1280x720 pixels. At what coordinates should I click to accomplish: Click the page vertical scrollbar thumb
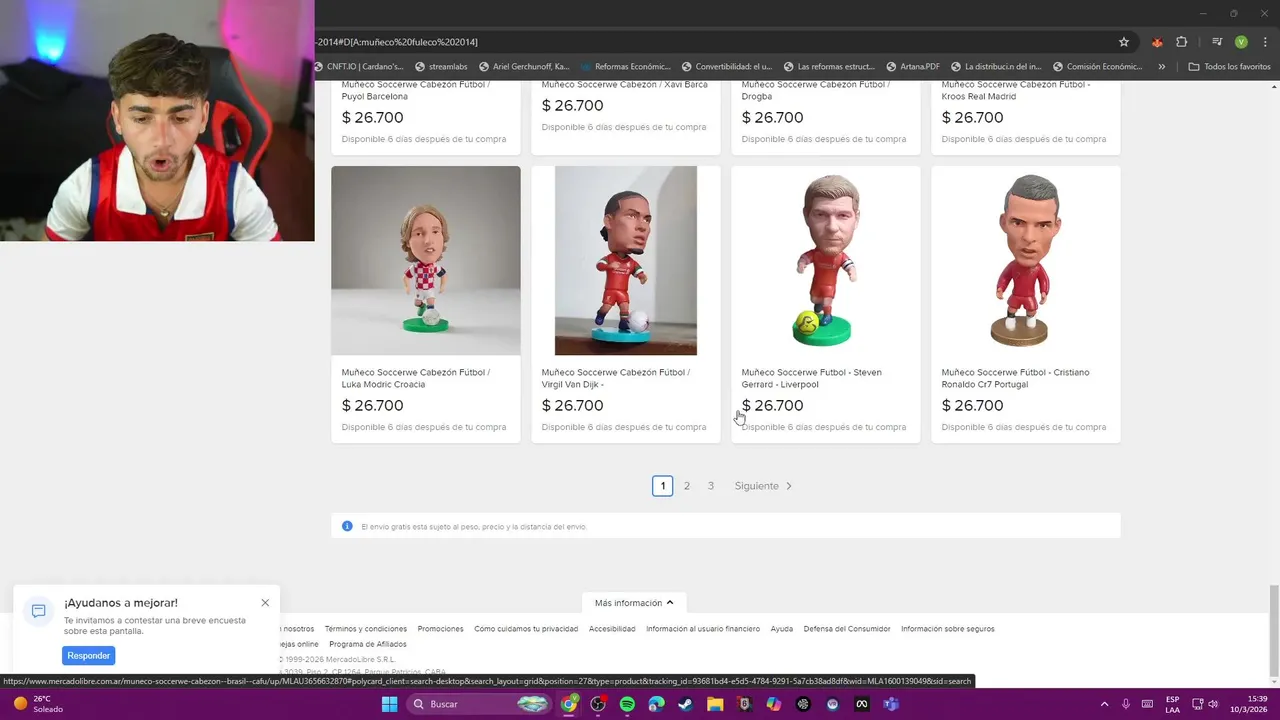1273,630
